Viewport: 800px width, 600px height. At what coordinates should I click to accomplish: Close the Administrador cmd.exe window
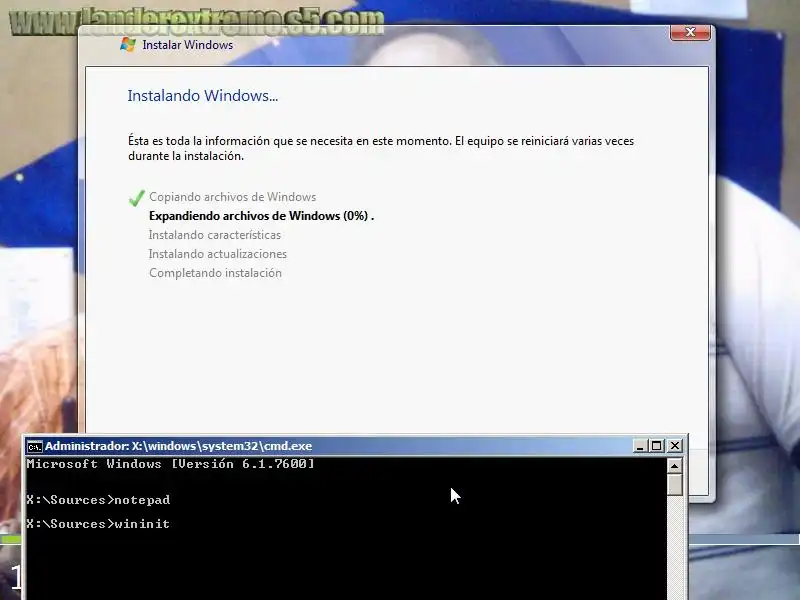point(674,446)
